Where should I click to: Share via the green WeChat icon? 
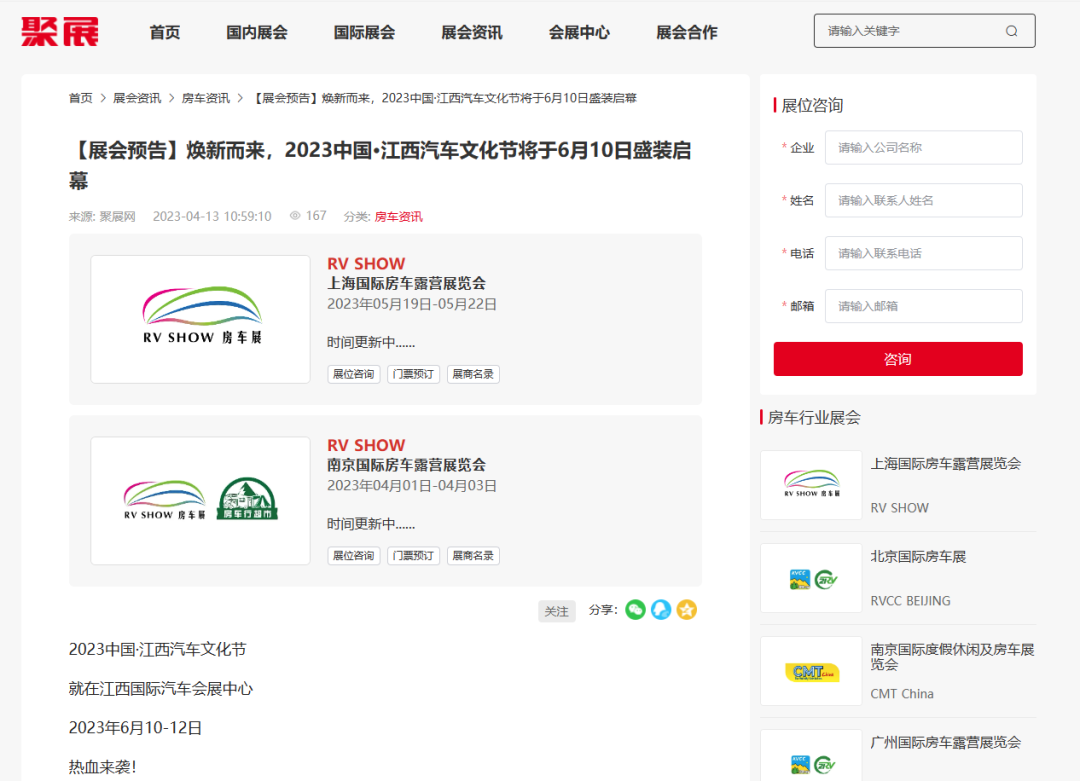[x=635, y=610]
